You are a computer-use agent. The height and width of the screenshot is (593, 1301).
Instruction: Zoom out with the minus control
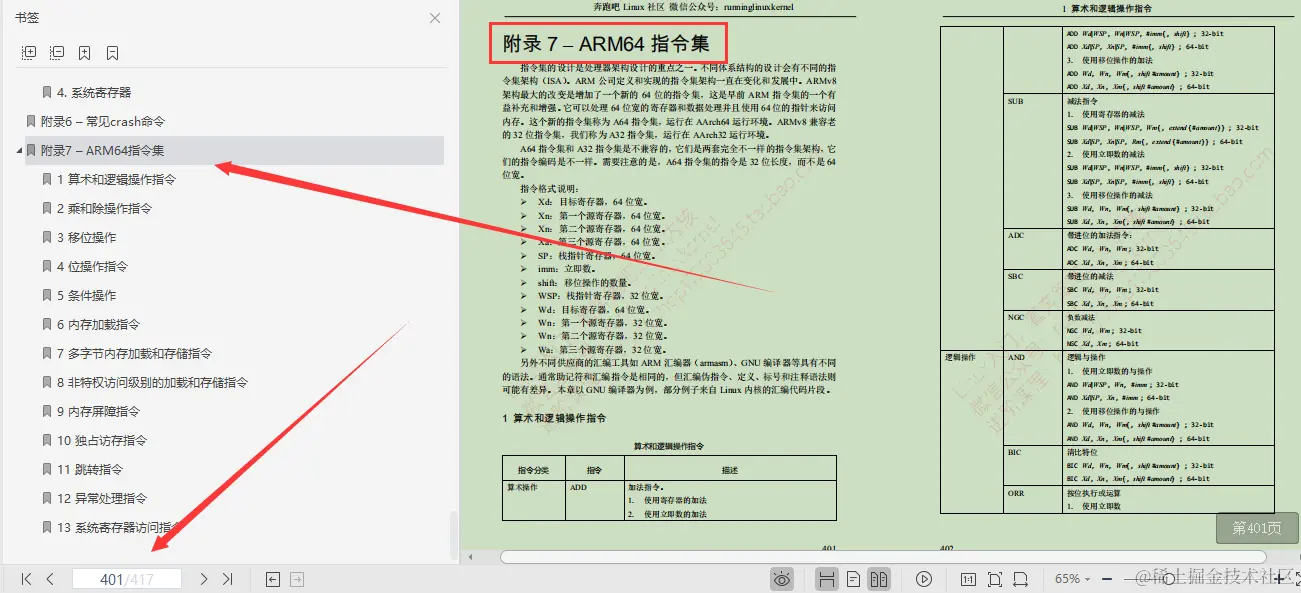(x=1105, y=578)
